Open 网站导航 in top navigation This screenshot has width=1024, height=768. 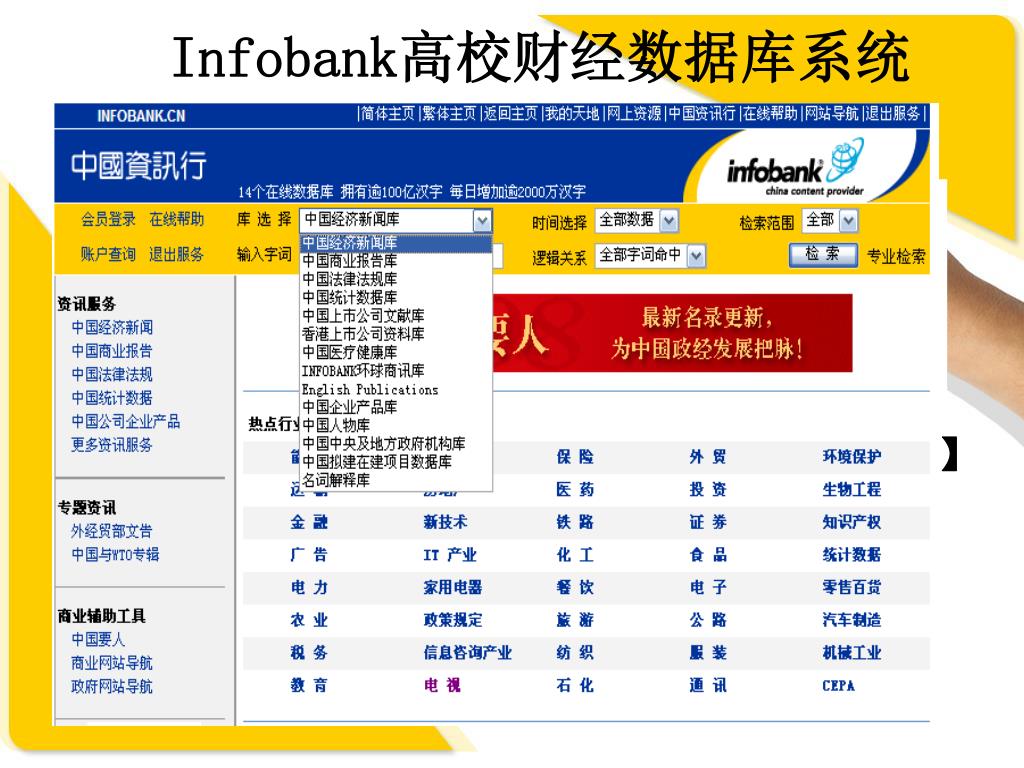point(831,114)
